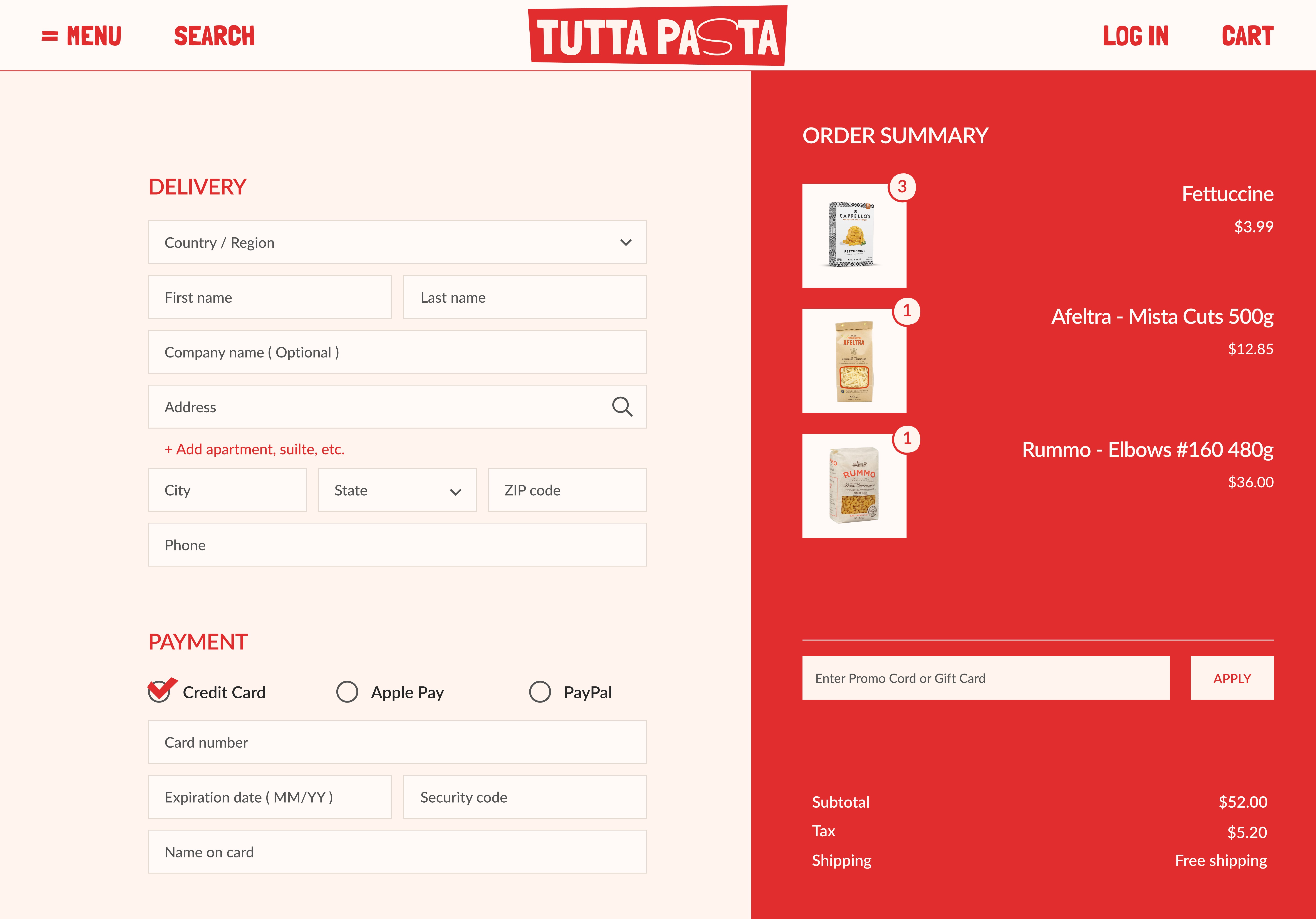Open the State dropdown
This screenshot has height=919, width=1316.
click(x=397, y=490)
